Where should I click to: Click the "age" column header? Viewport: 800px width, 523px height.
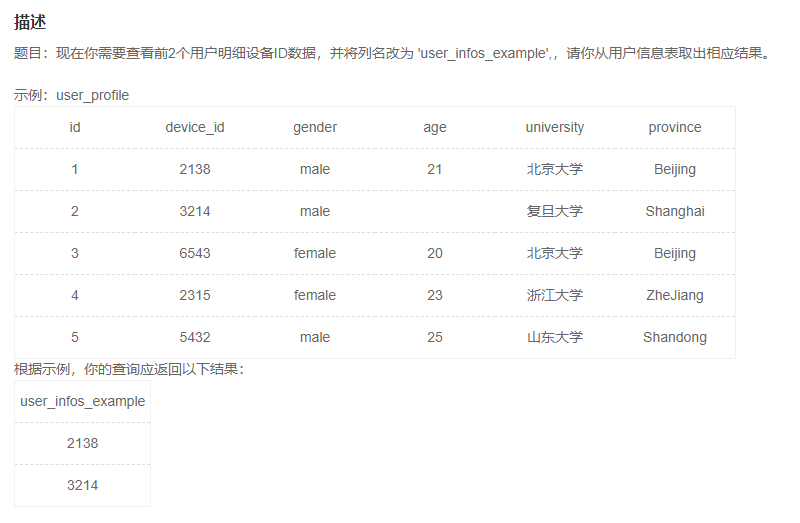tap(435, 128)
